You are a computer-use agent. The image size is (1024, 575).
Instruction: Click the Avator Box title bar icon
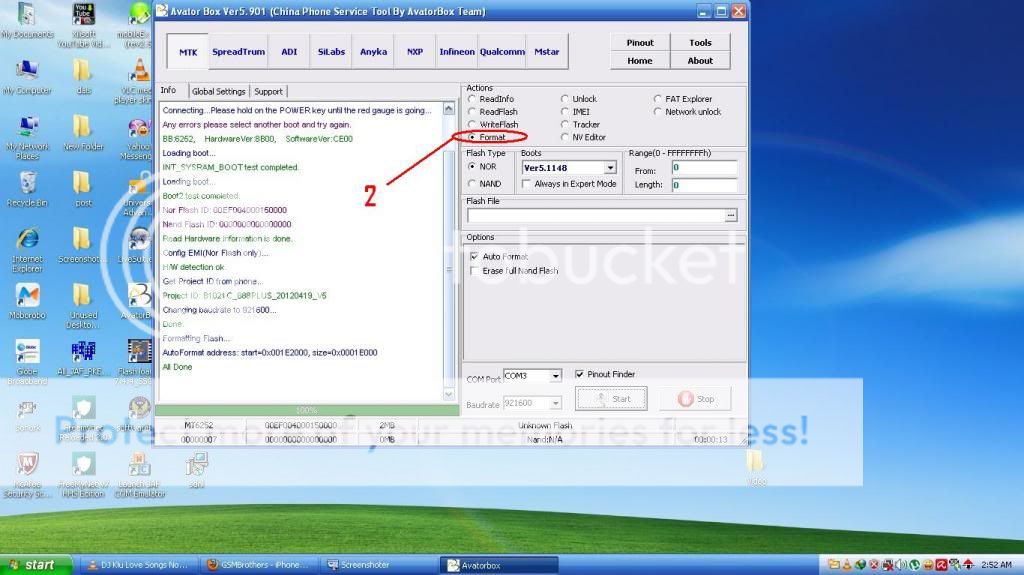(161, 11)
